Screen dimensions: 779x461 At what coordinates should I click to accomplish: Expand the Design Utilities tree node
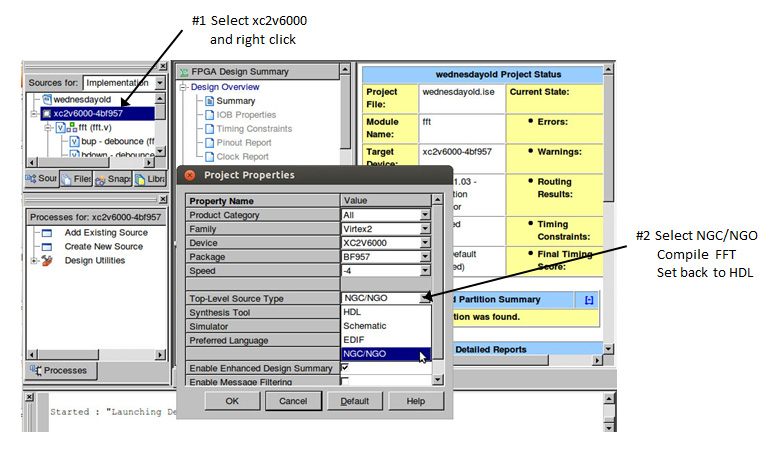pos(34,261)
